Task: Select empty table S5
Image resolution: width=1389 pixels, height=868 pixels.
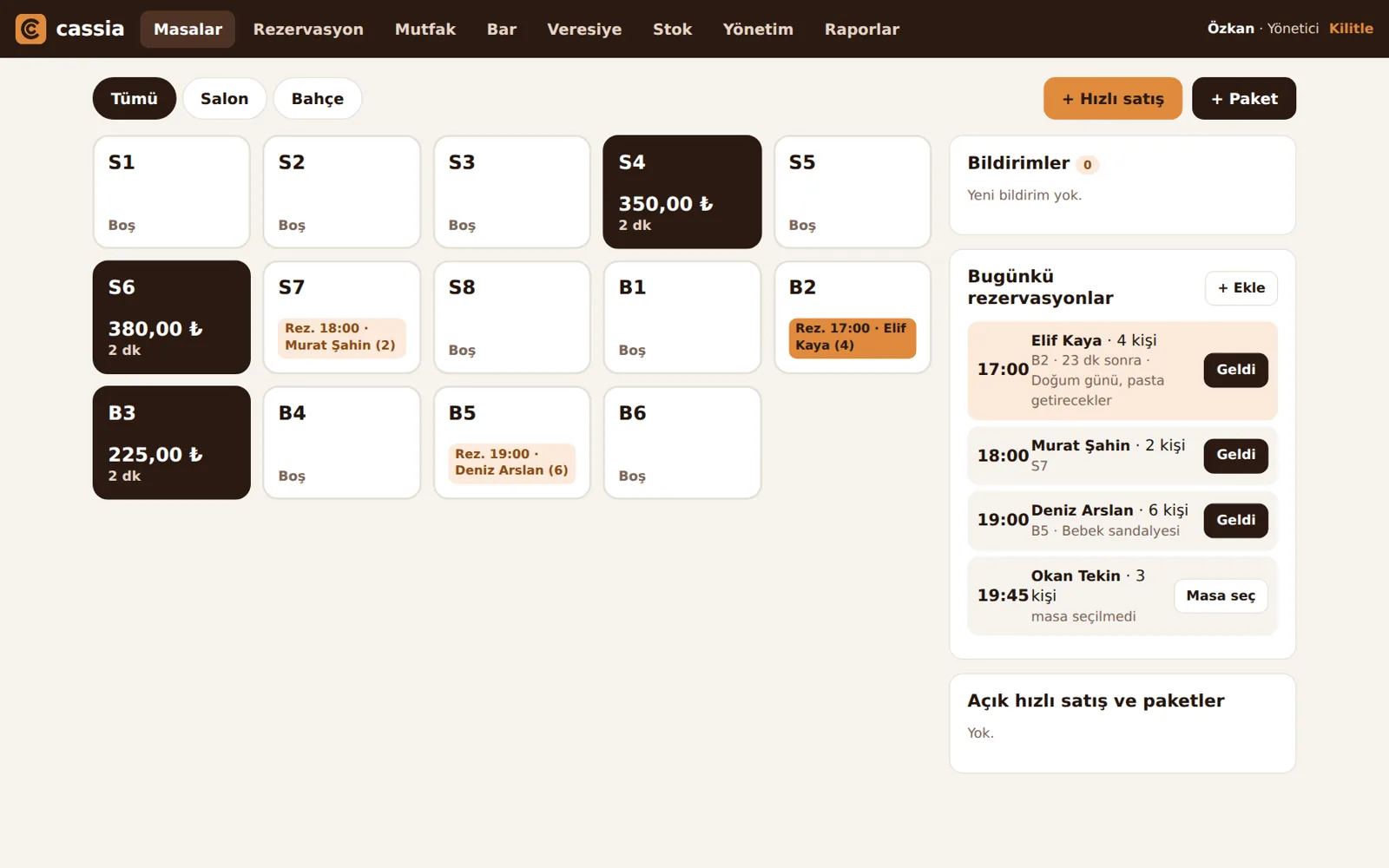Action: [852, 192]
